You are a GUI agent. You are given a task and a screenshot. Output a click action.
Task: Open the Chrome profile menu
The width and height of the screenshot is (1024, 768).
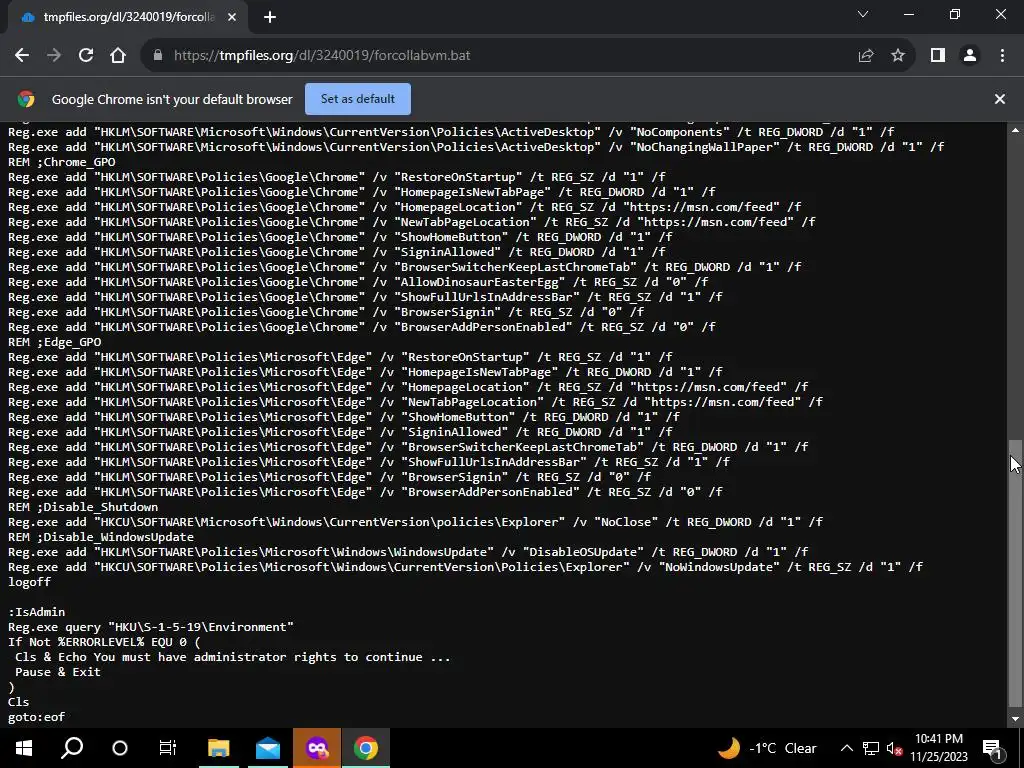tap(970, 56)
